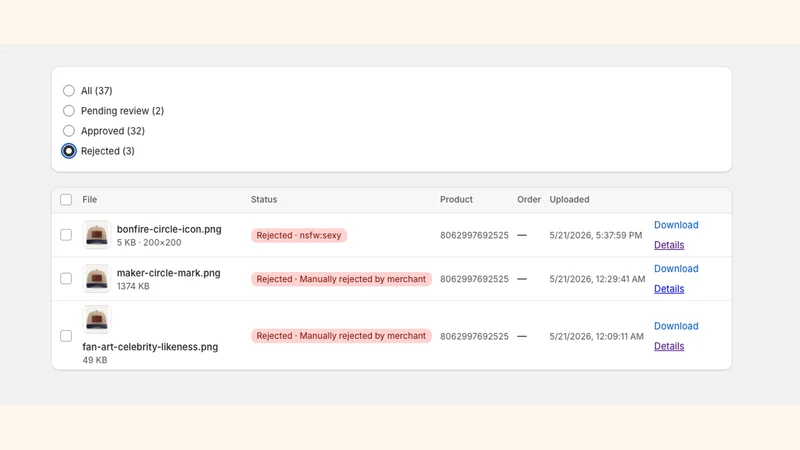Viewport: 800px width, 450px height.
Task: Click the bonfire-circle-icon.png file name
Action: (169, 229)
